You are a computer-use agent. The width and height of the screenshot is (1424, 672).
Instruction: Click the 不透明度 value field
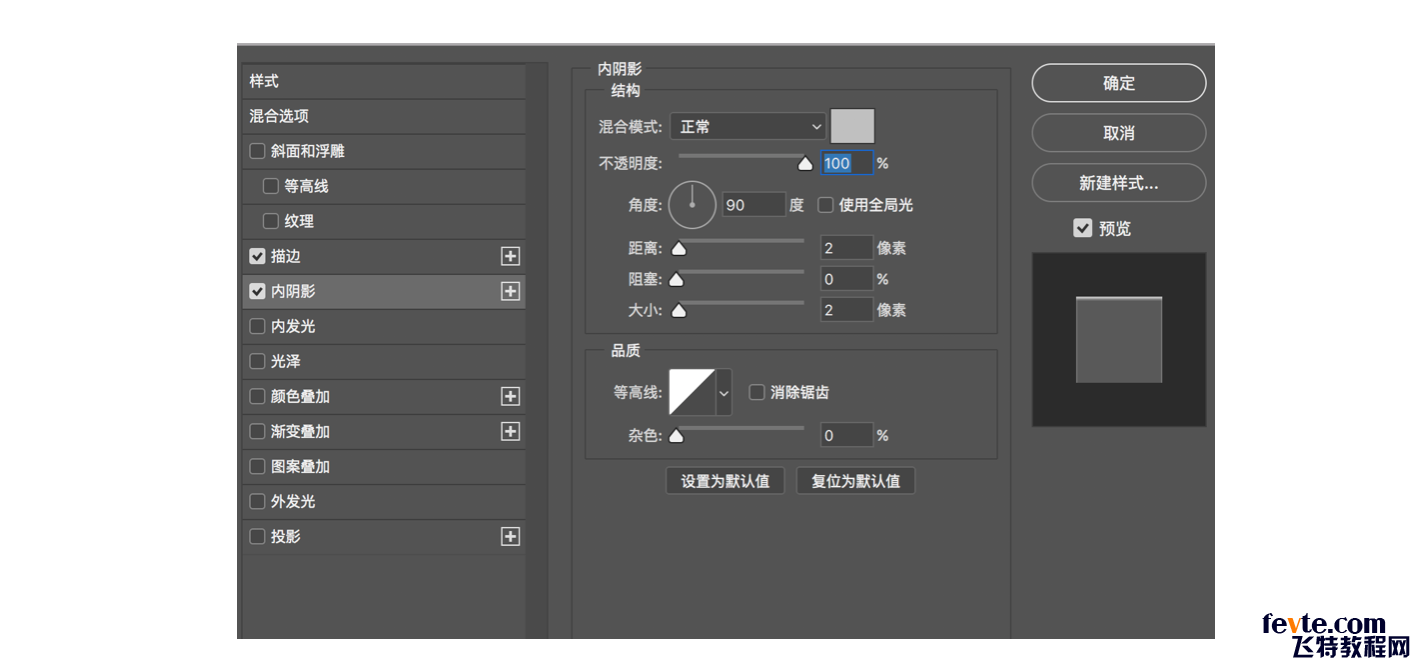pyautogui.click(x=846, y=163)
